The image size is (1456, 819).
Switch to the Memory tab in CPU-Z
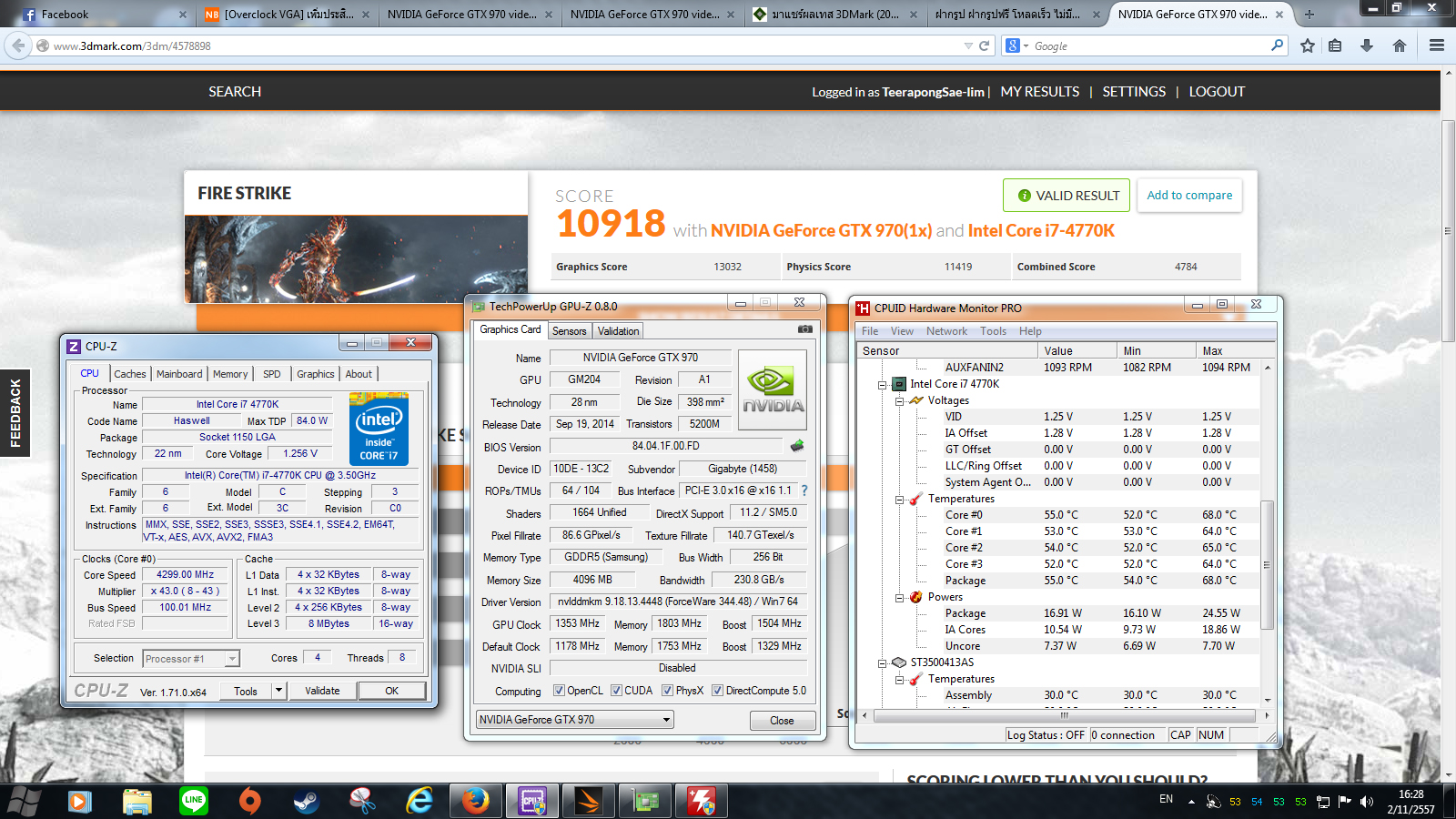click(x=230, y=374)
